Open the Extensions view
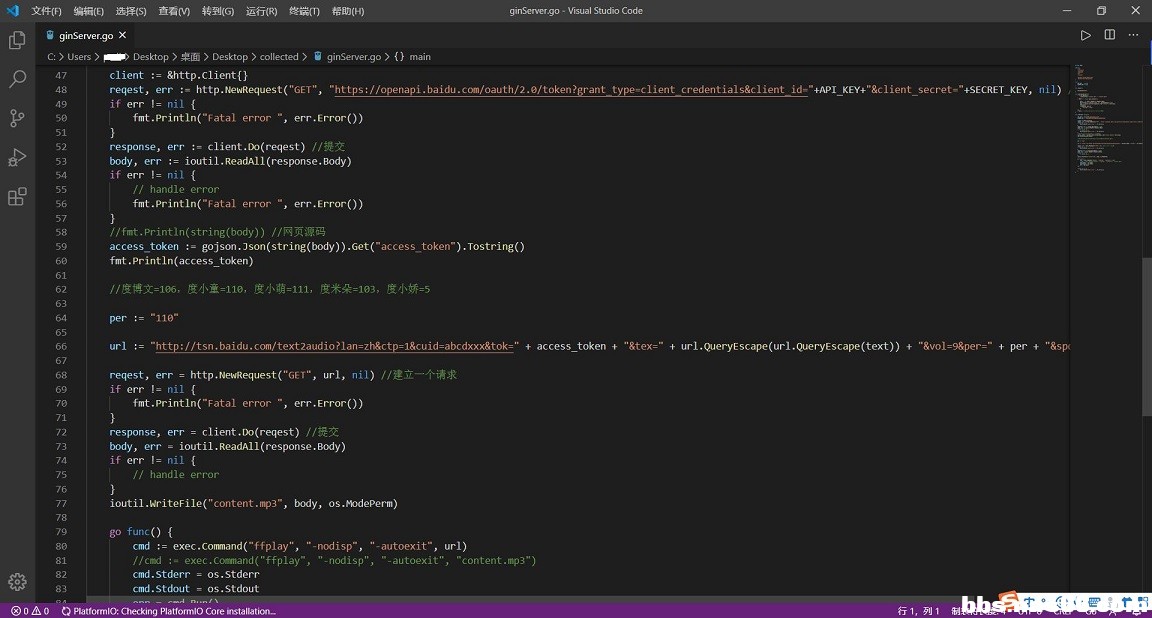 [x=17, y=197]
